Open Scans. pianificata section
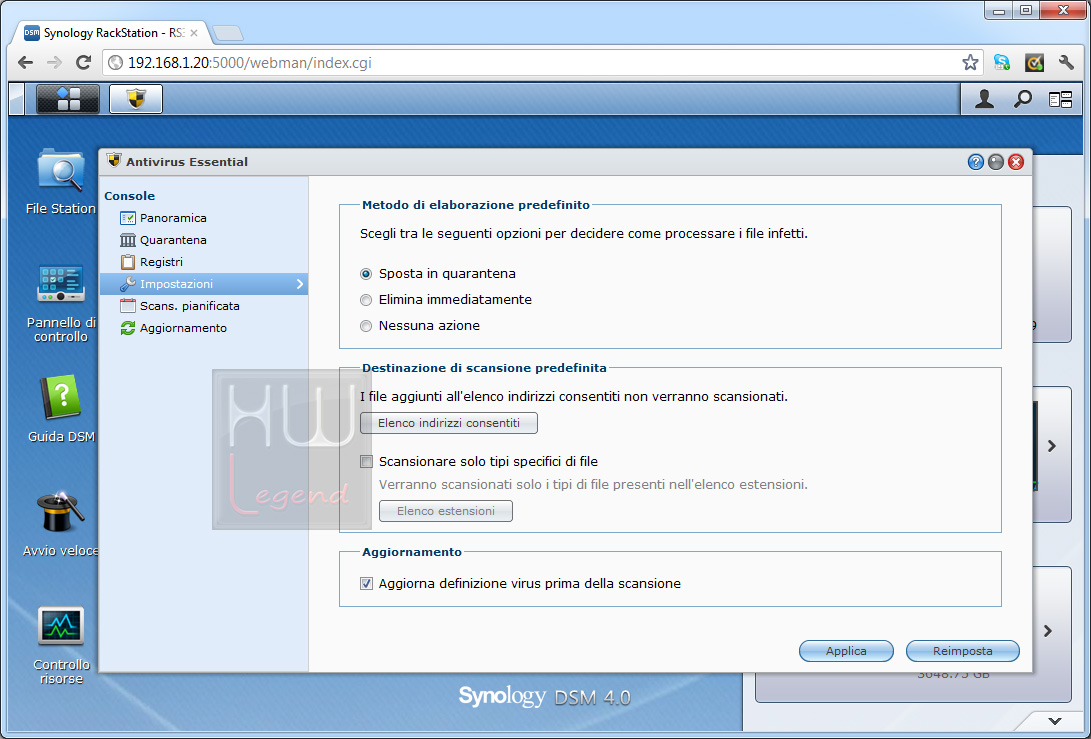 click(x=204, y=305)
